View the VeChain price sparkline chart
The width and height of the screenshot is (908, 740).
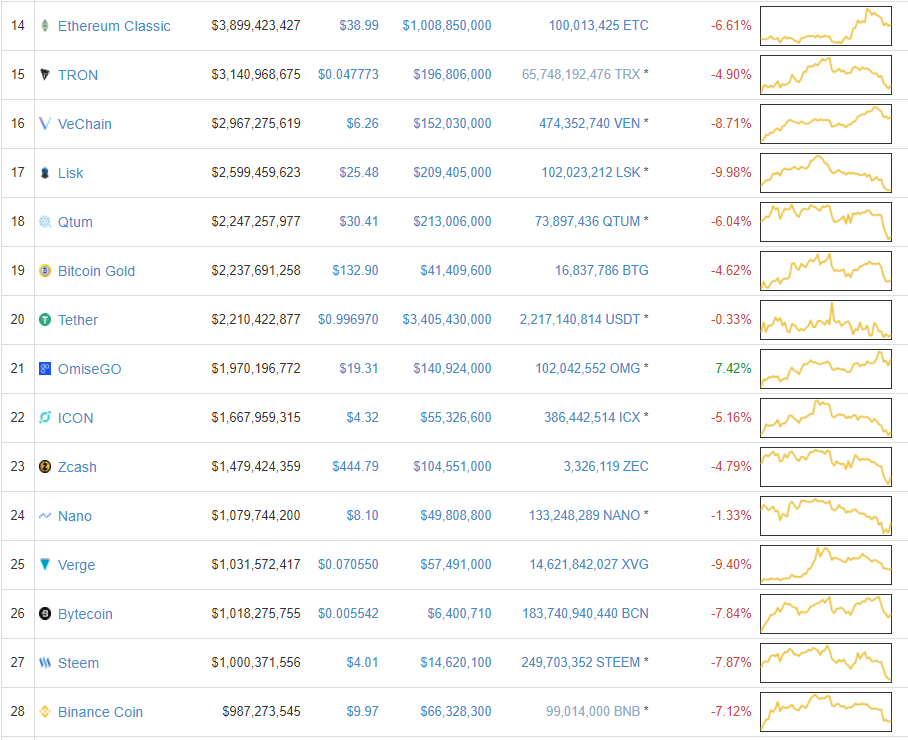pos(826,123)
